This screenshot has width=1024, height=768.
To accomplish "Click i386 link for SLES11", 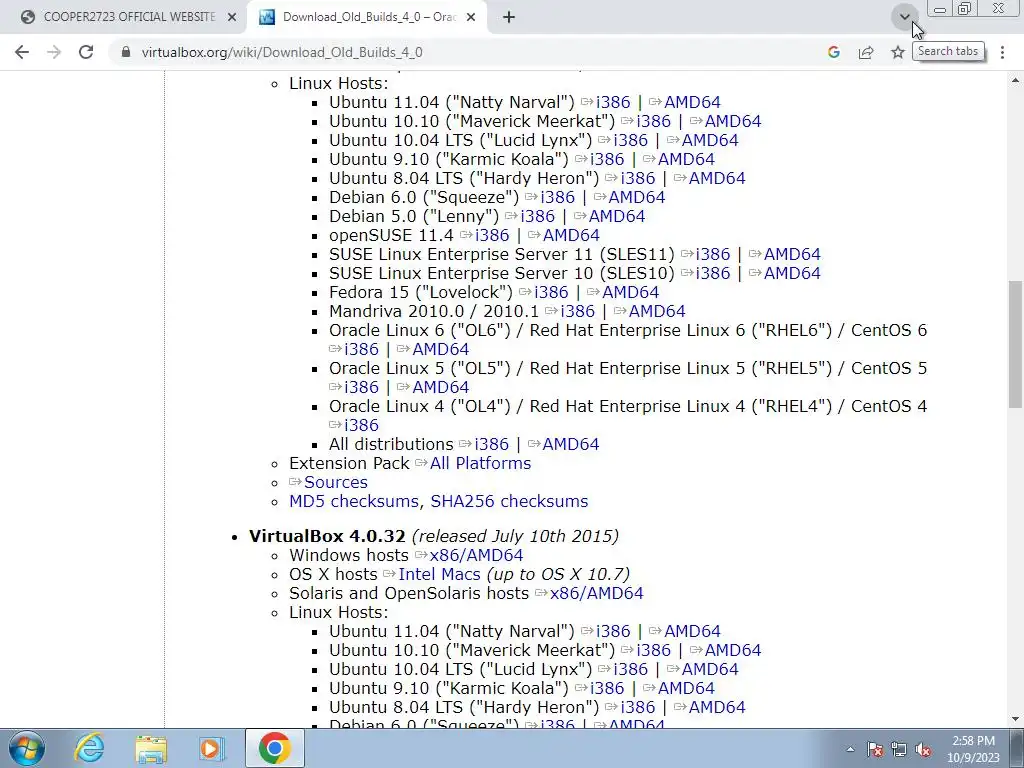I will click(712, 255).
